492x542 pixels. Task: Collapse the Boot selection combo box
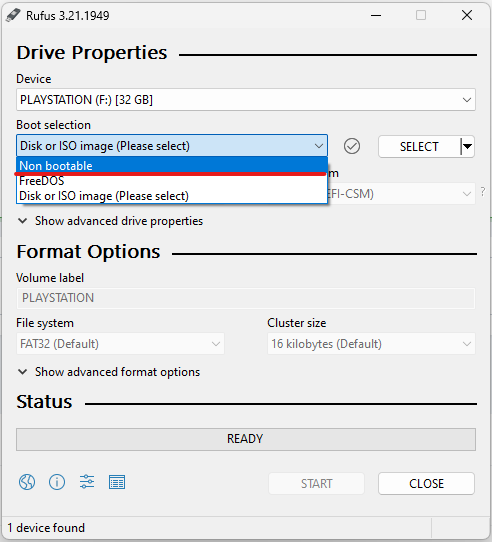coord(172,146)
